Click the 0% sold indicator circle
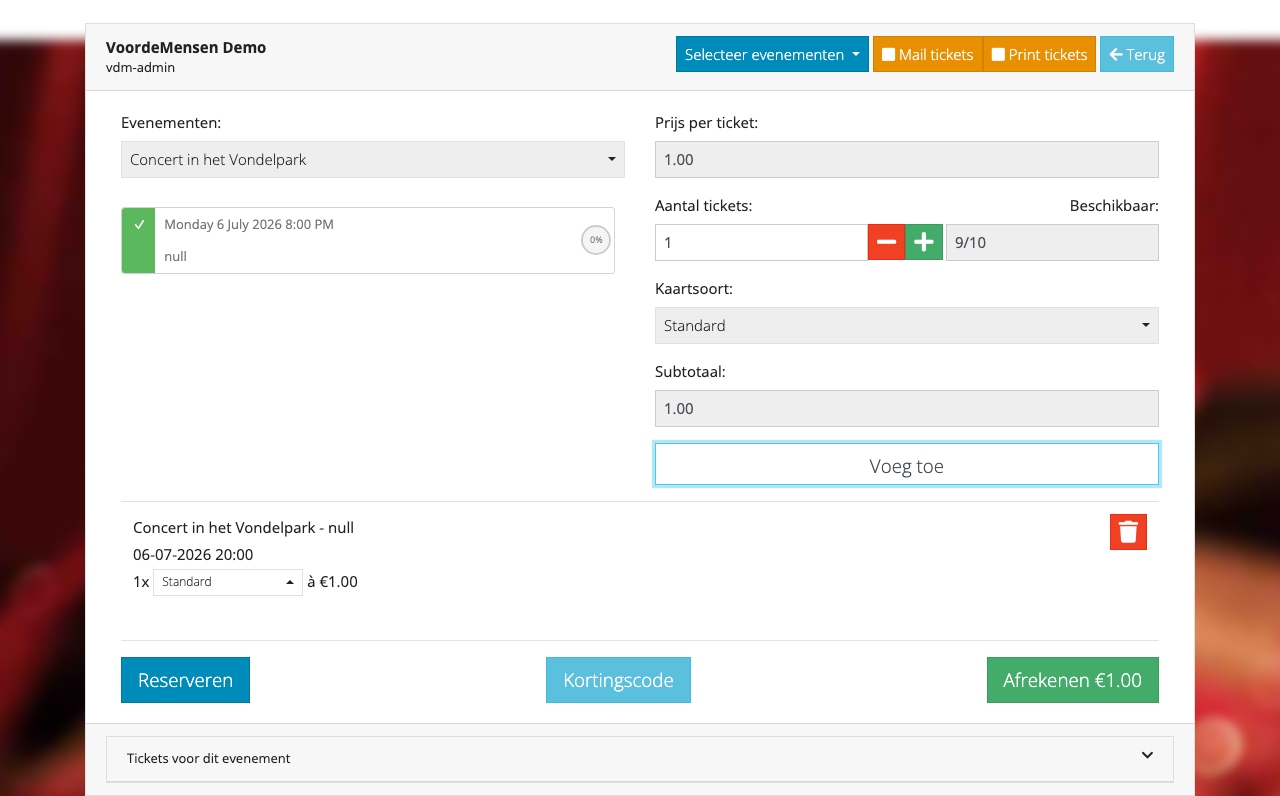Image resolution: width=1280 pixels, height=796 pixels. pos(595,240)
